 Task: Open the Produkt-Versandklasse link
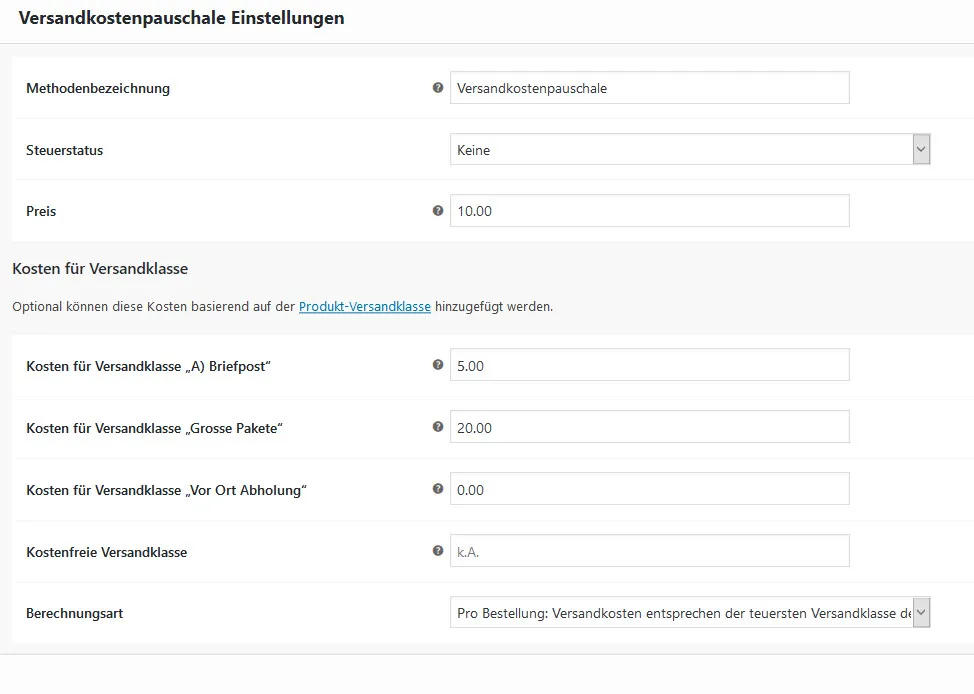(365, 306)
